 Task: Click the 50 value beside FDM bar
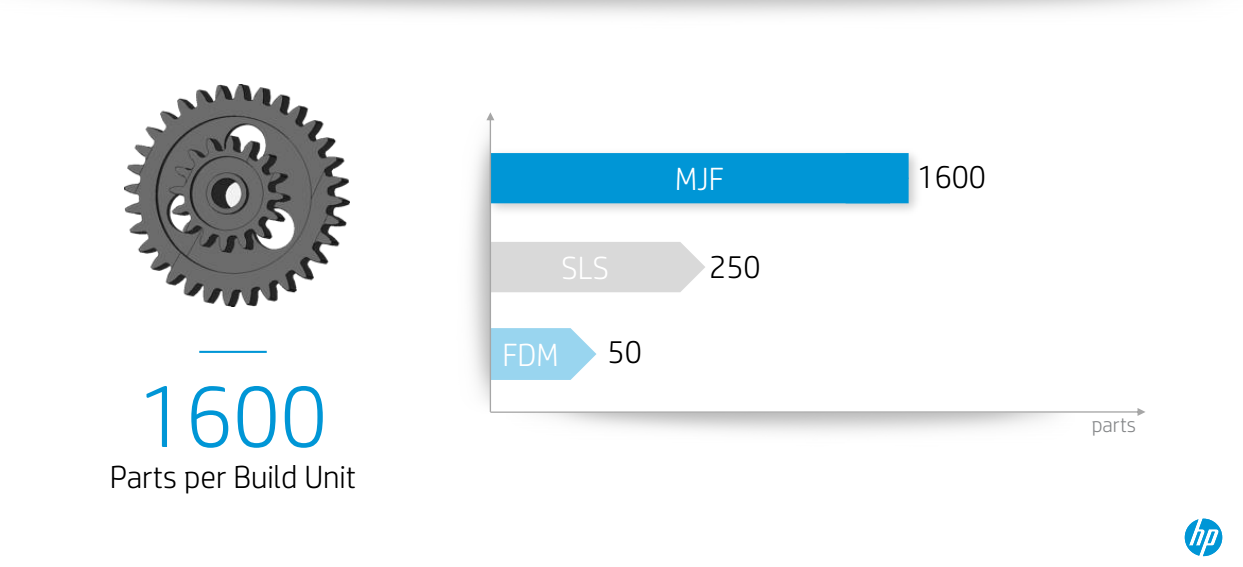tap(625, 353)
